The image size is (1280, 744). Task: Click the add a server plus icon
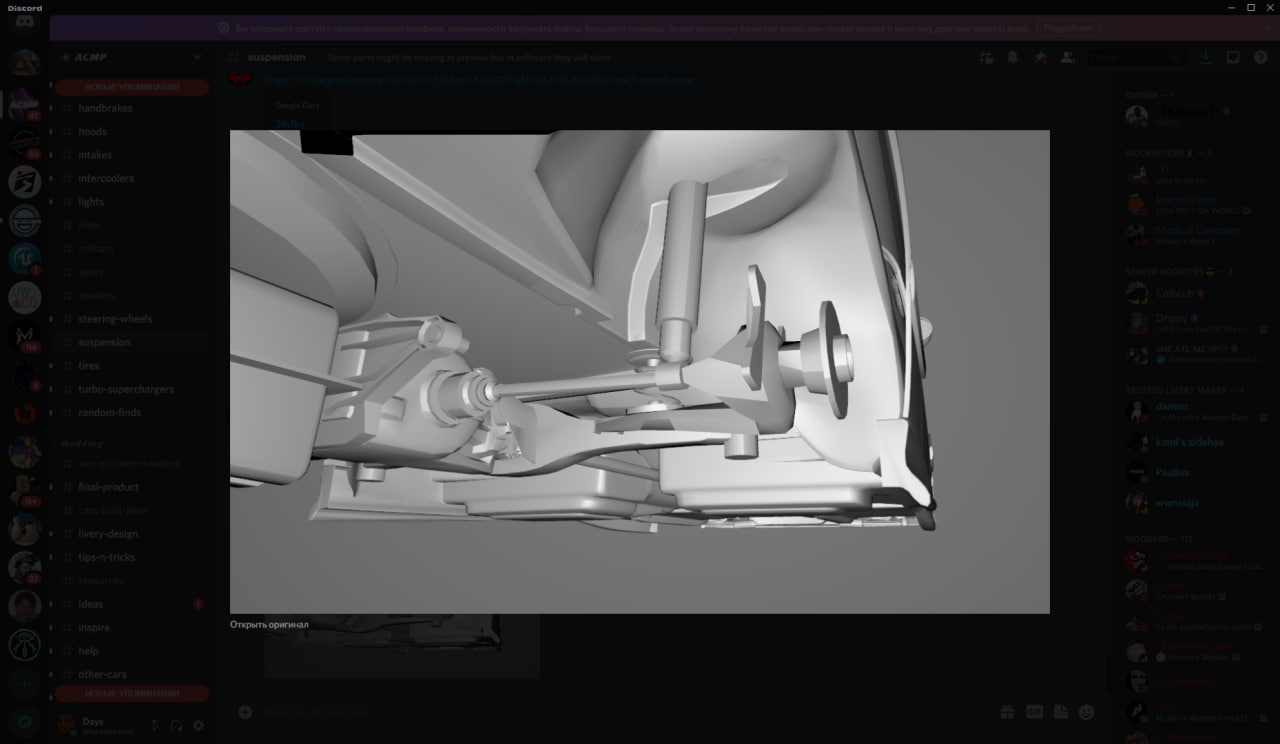point(24,683)
